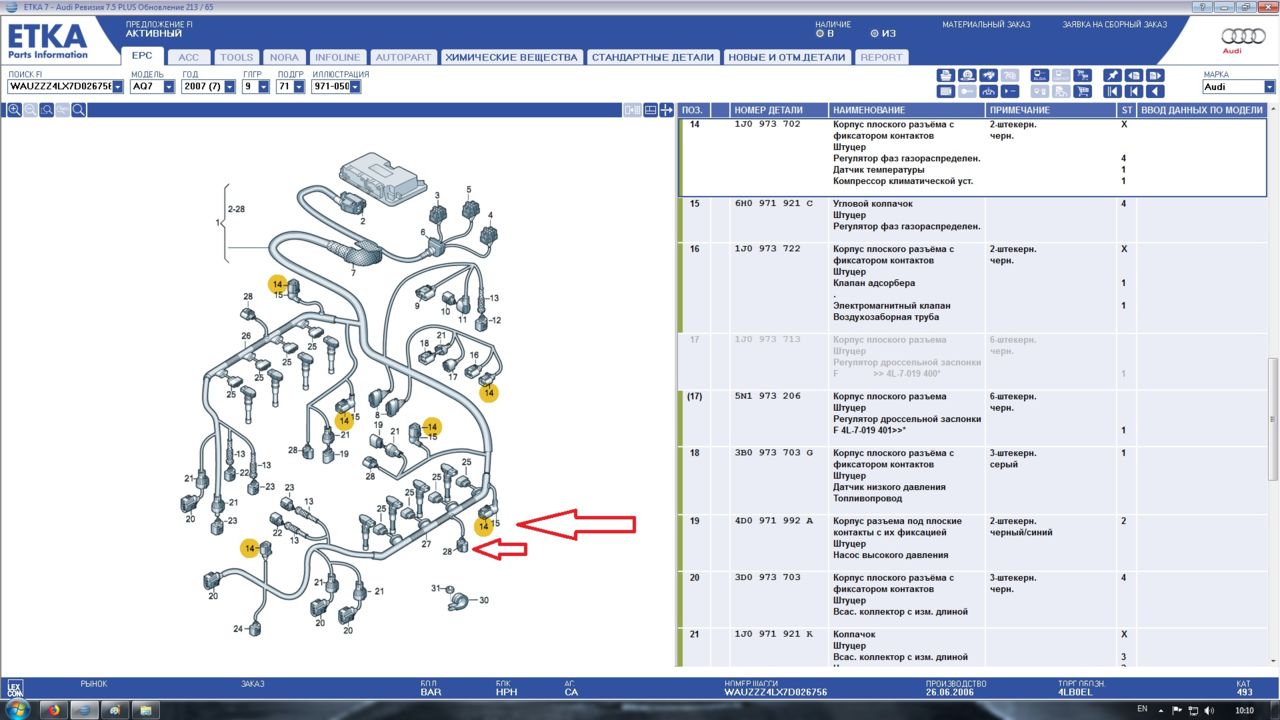Switch to the ACC tab

tap(189, 57)
